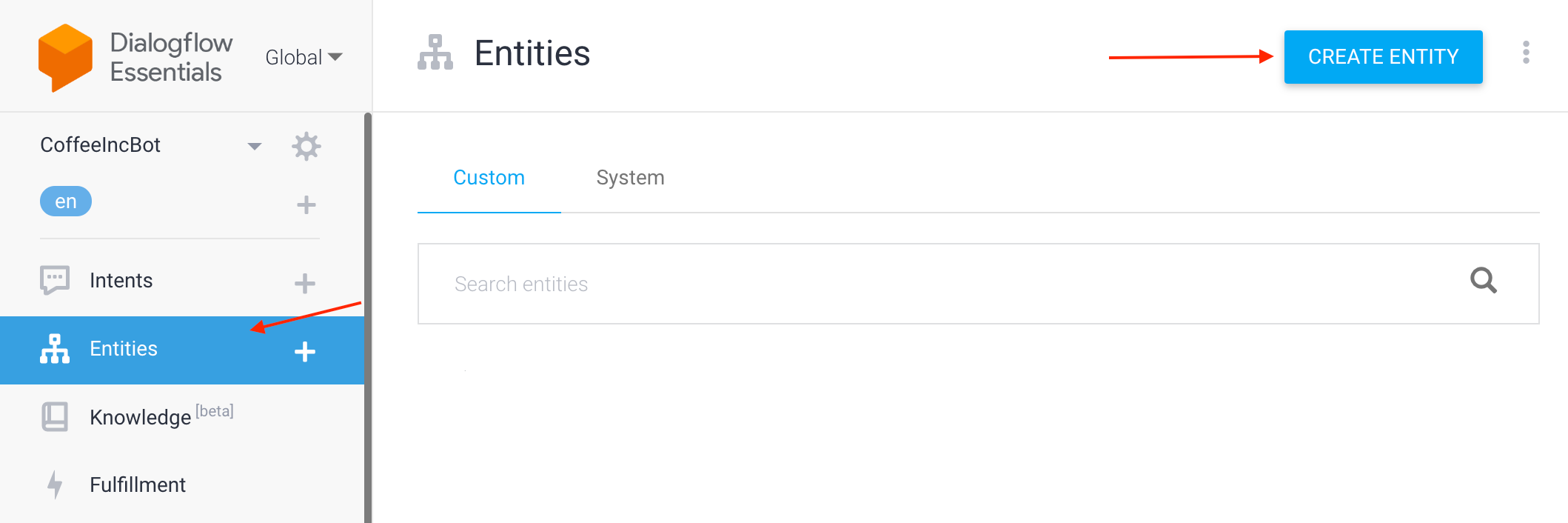Open agent settings gear icon
Viewport: 1568px width, 523px height.
pyautogui.click(x=306, y=146)
